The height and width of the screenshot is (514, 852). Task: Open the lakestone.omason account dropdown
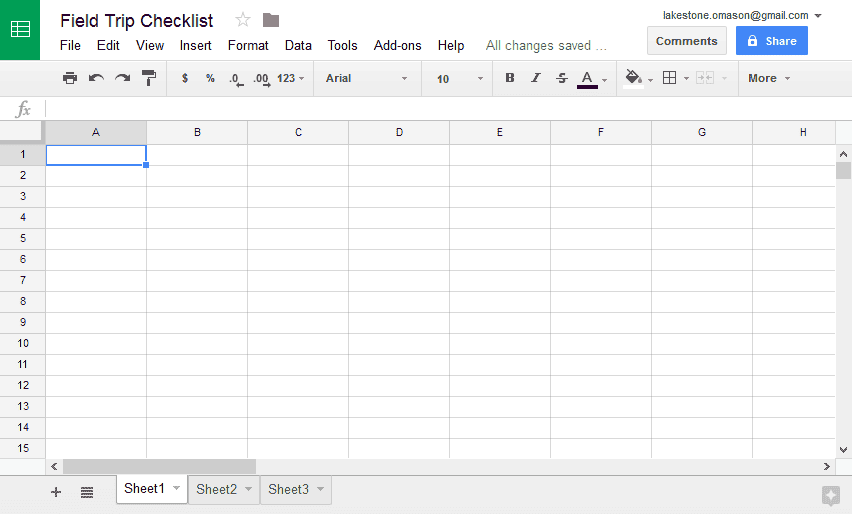(x=742, y=15)
